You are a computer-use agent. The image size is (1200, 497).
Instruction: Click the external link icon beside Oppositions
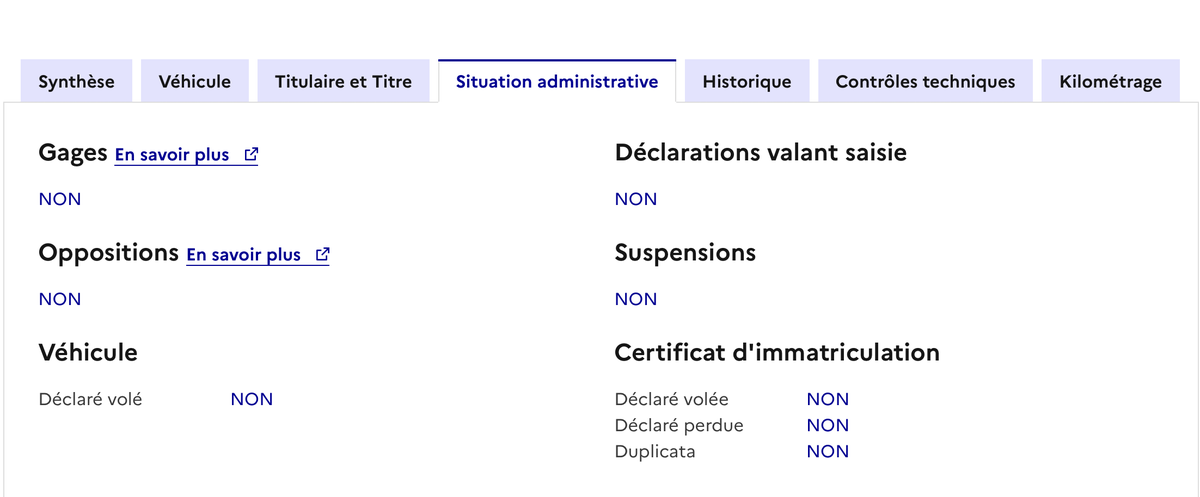322,255
